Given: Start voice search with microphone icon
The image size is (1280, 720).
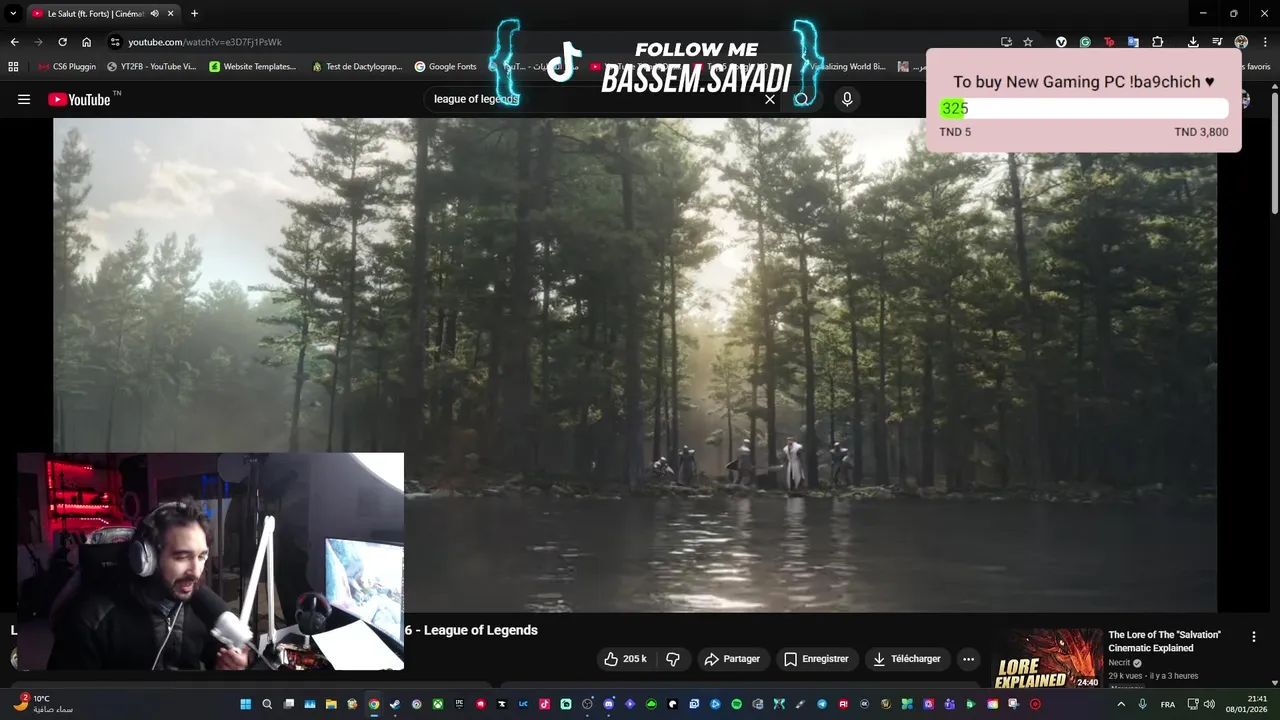Looking at the screenshot, I should tap(847, 99).
